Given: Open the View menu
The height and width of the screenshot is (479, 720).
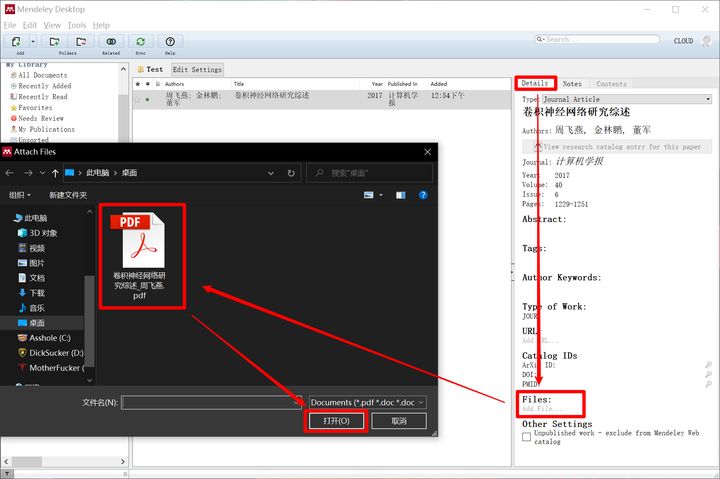Looking at the screenshot, I should pos(52,25).
